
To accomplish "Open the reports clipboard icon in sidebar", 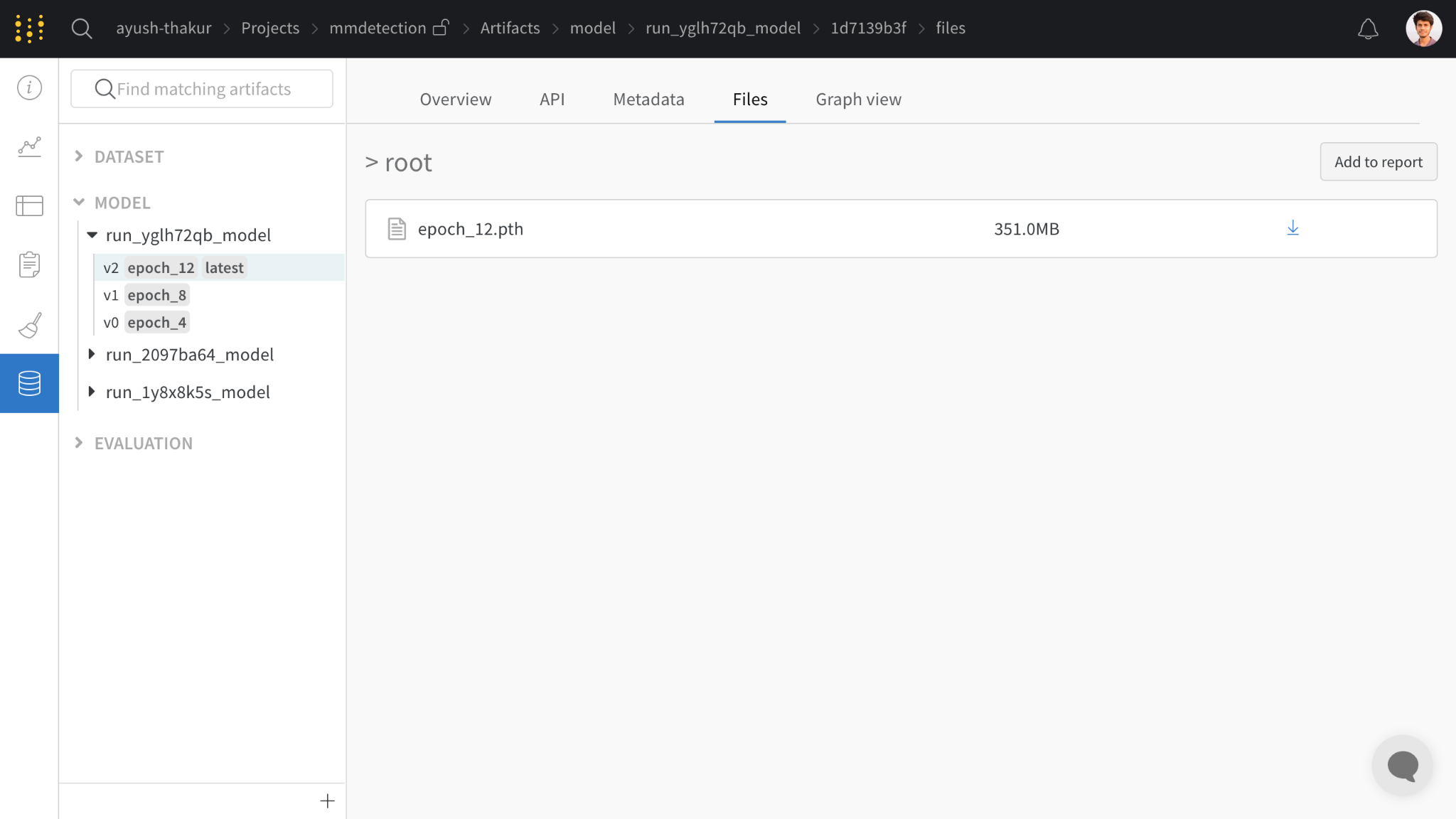I will (x=29, y=264).
